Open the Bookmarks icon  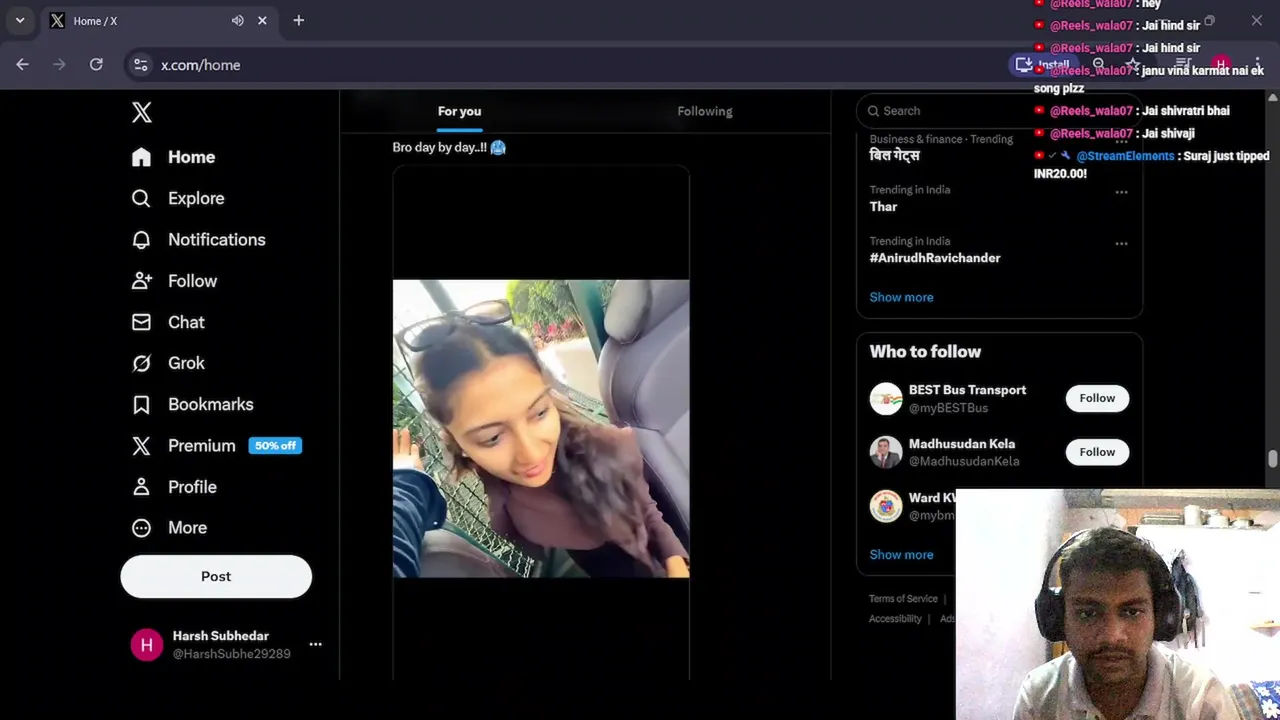coord(141,405)
